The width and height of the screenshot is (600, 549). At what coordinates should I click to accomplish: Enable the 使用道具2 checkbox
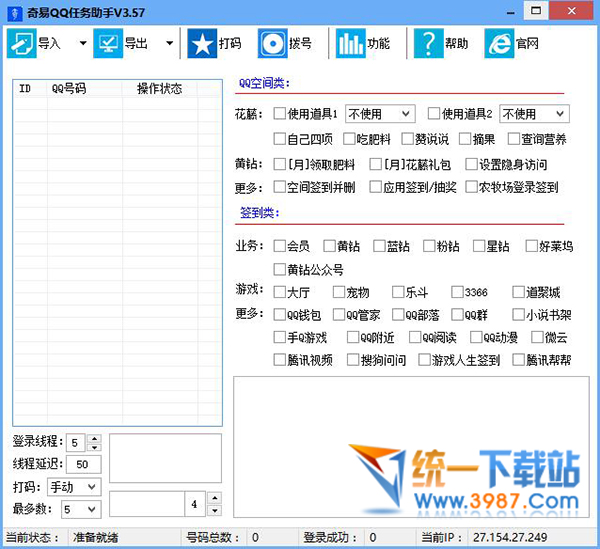click(x=434, y=113)
